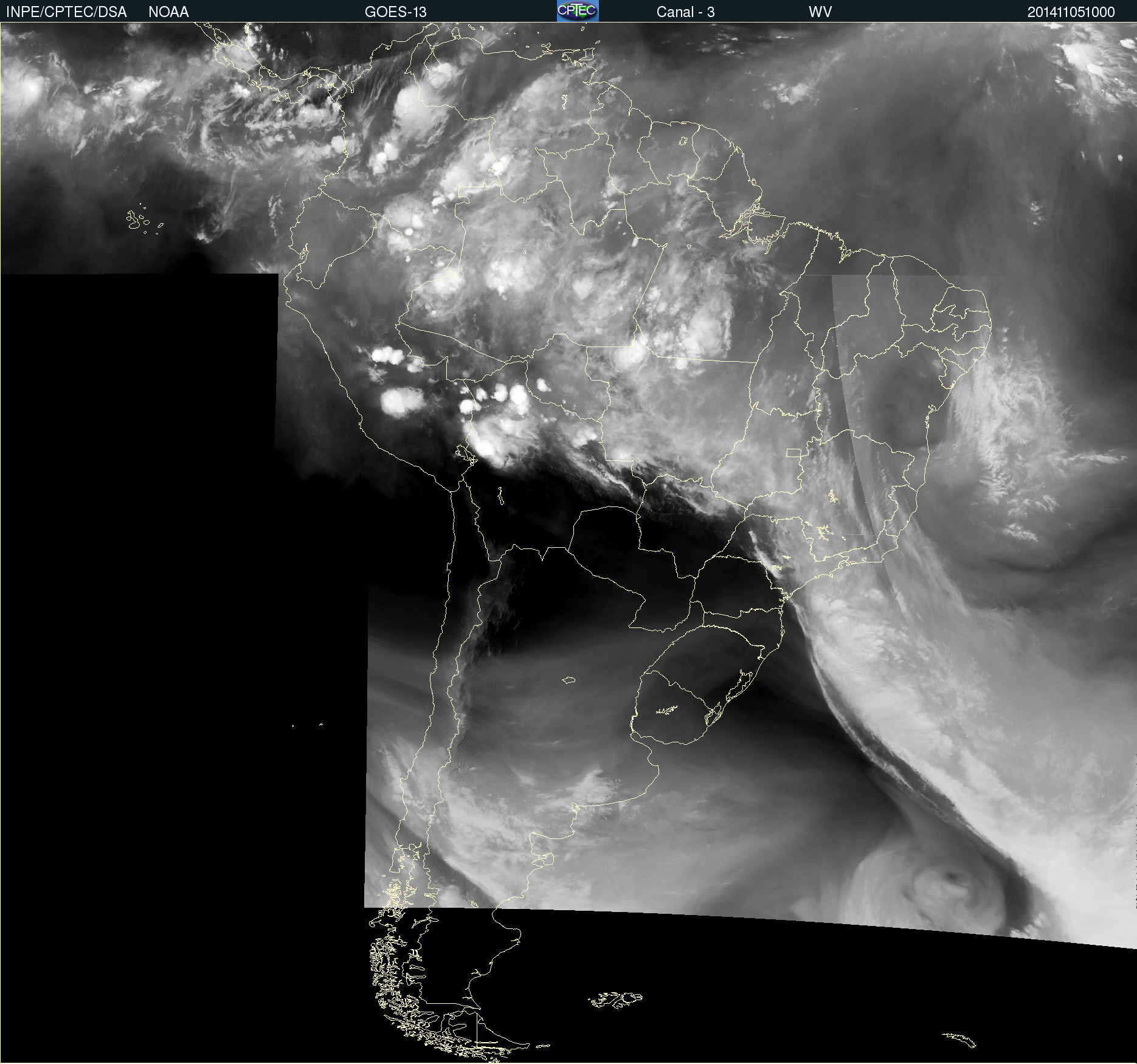Click the NOAA label in header
The width and height of the screenshot is (1137, 1064).
coord(168,12)
